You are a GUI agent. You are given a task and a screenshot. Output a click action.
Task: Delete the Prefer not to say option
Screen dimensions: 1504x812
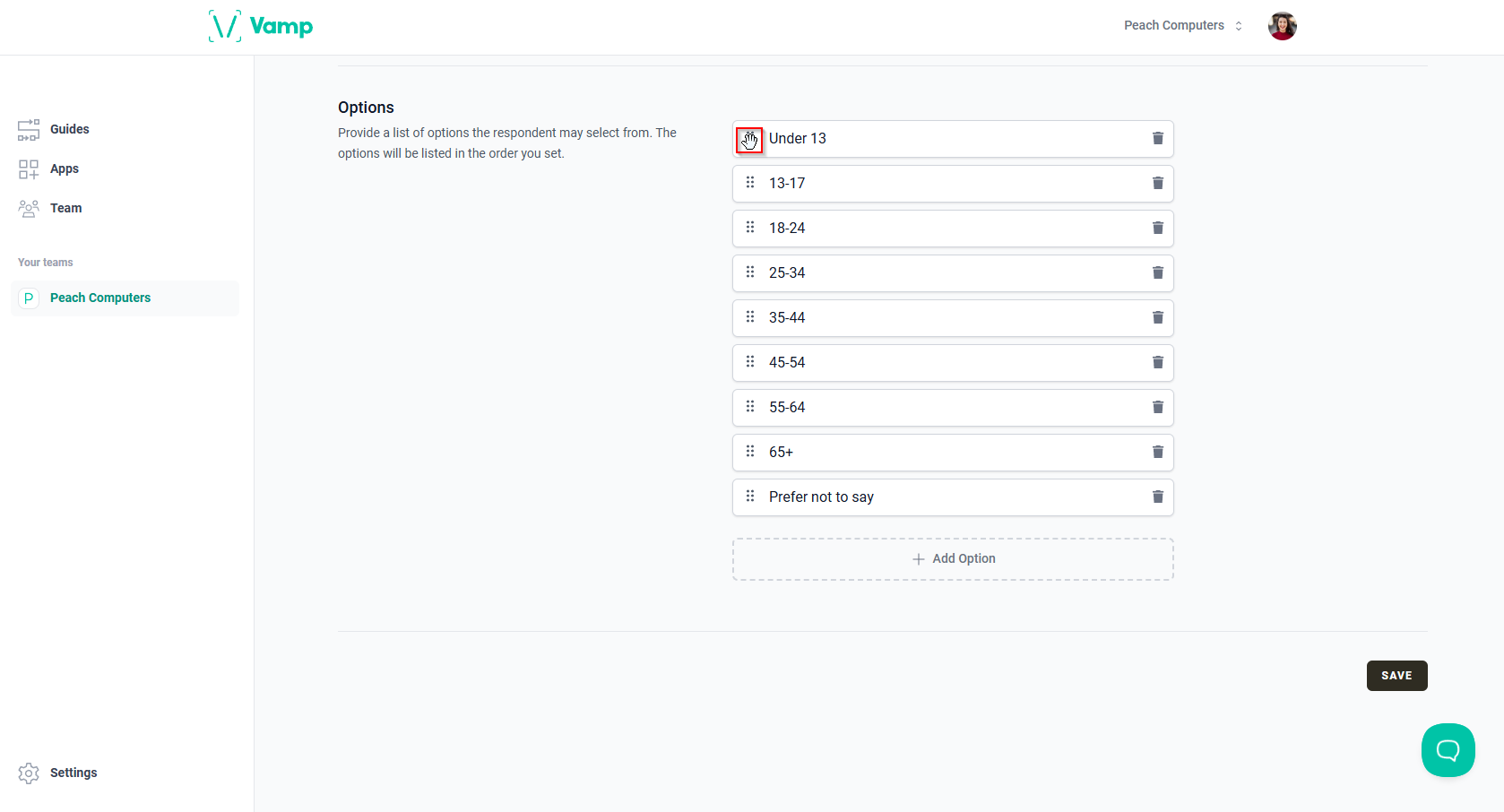[1158, 497]
